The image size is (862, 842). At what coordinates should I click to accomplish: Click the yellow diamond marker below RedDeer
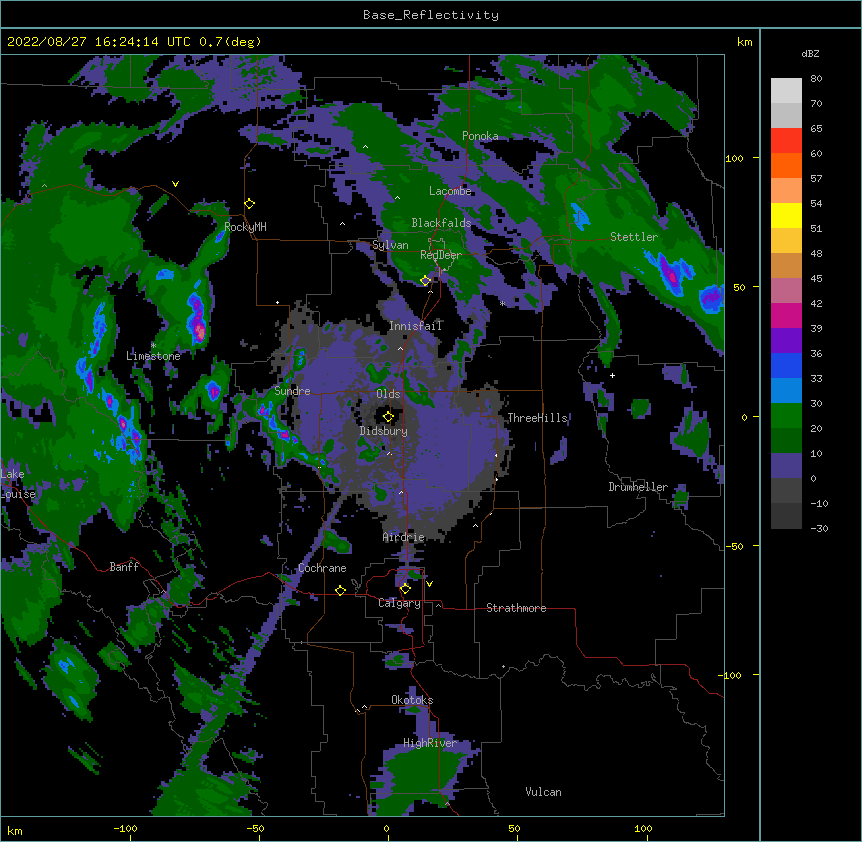pyautogui.click(x=426, y=281)
